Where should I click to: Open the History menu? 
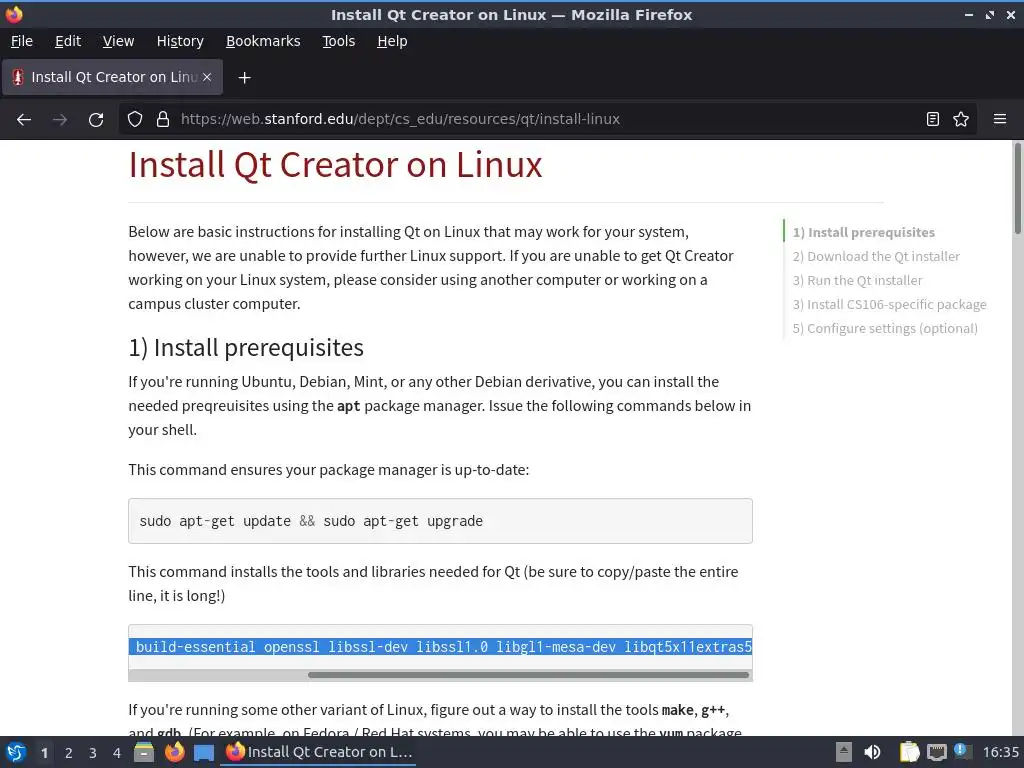(180, 41)
